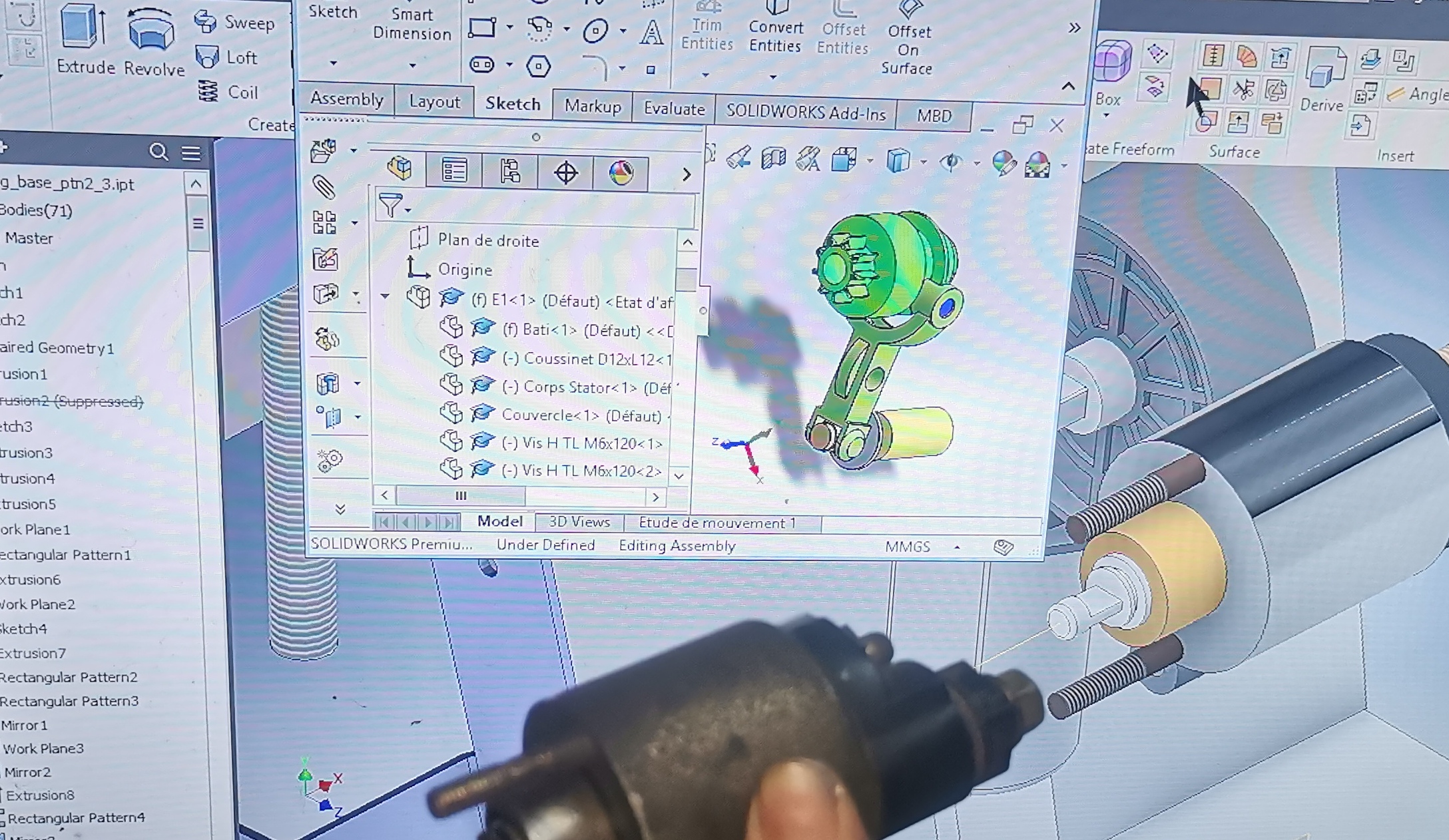Click the Derive tool in Insert panel
Screen dimensions: 1449x840
1323,80
